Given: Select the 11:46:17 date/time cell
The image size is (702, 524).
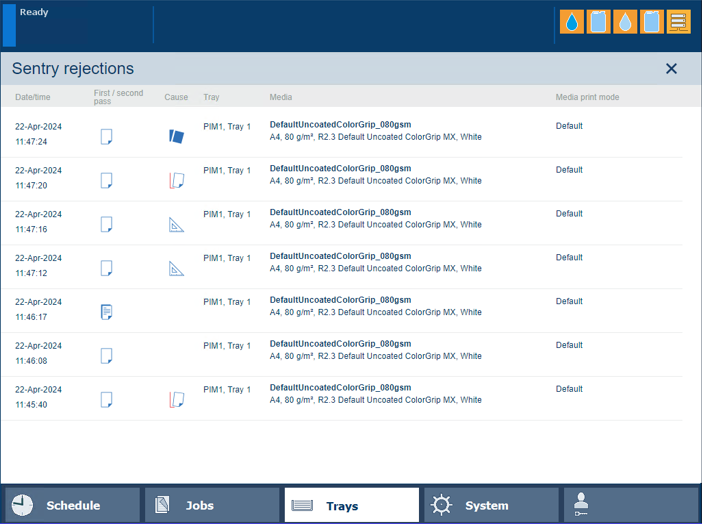Looking at the screenshot, I should pyautogui.click(x=39, y=309).
